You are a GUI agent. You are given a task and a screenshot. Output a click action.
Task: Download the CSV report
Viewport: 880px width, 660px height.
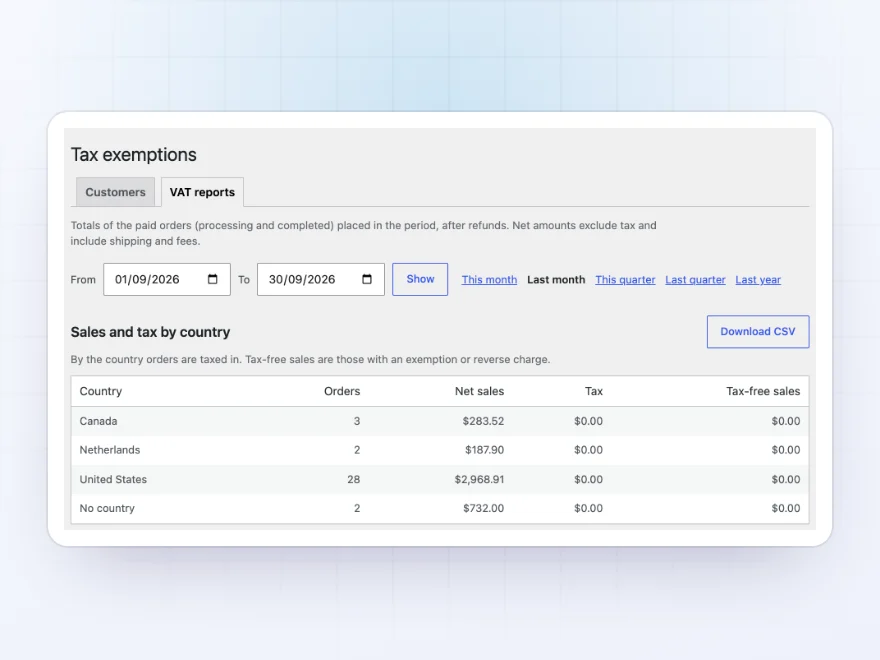pyautogui.click(x=758, y=332)
